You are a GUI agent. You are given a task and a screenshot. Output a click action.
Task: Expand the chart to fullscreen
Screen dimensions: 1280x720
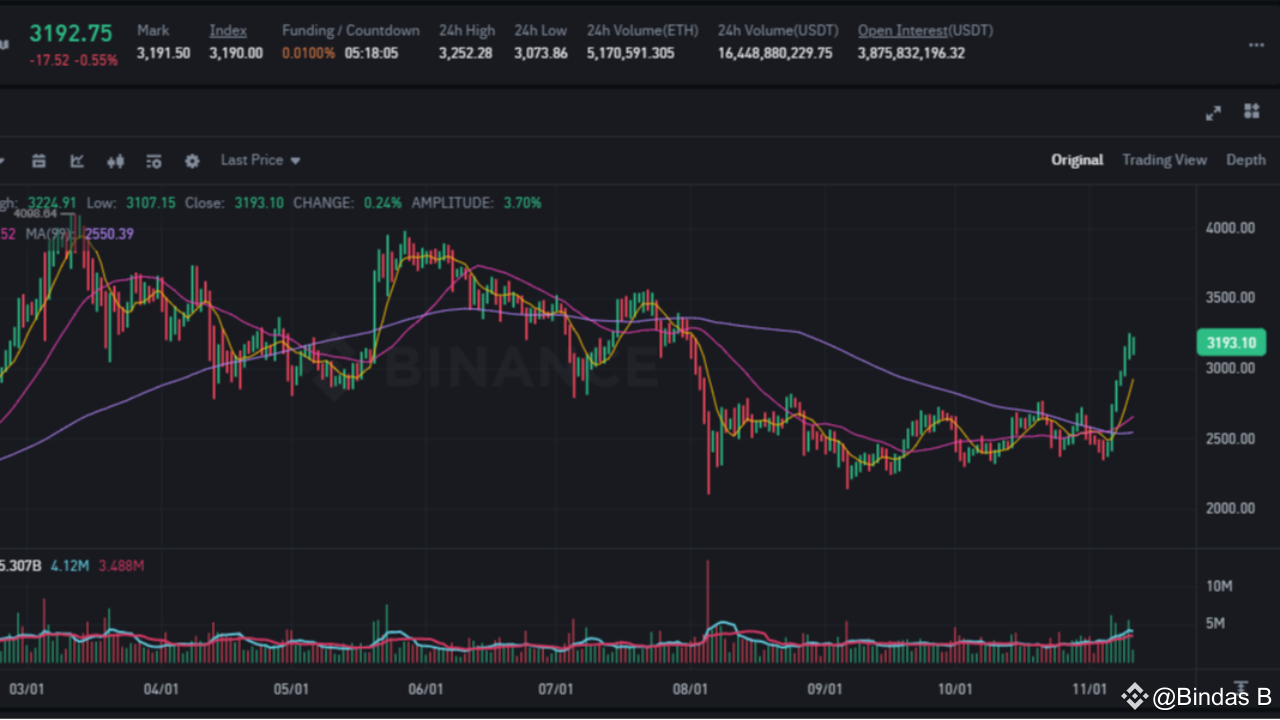point(1212,113)
